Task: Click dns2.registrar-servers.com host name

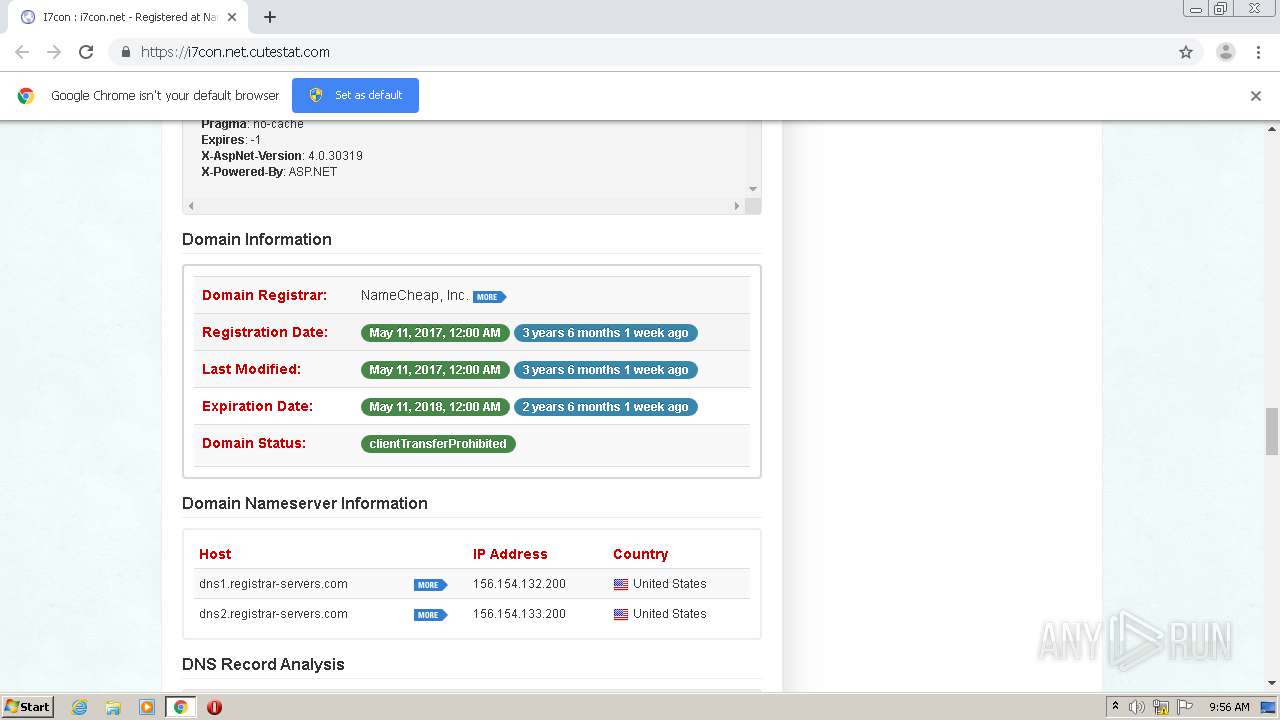Action: [273, 614]
